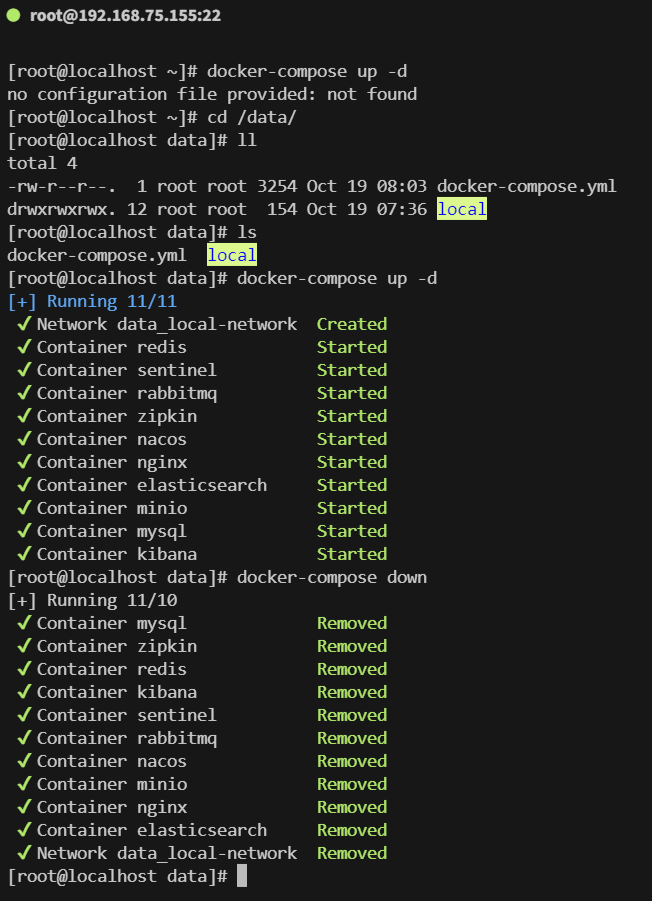Viewport: 652px width, 901px height.
Task: Click the checkmark beside Container redis Started
Action: [x=24, y=347]
